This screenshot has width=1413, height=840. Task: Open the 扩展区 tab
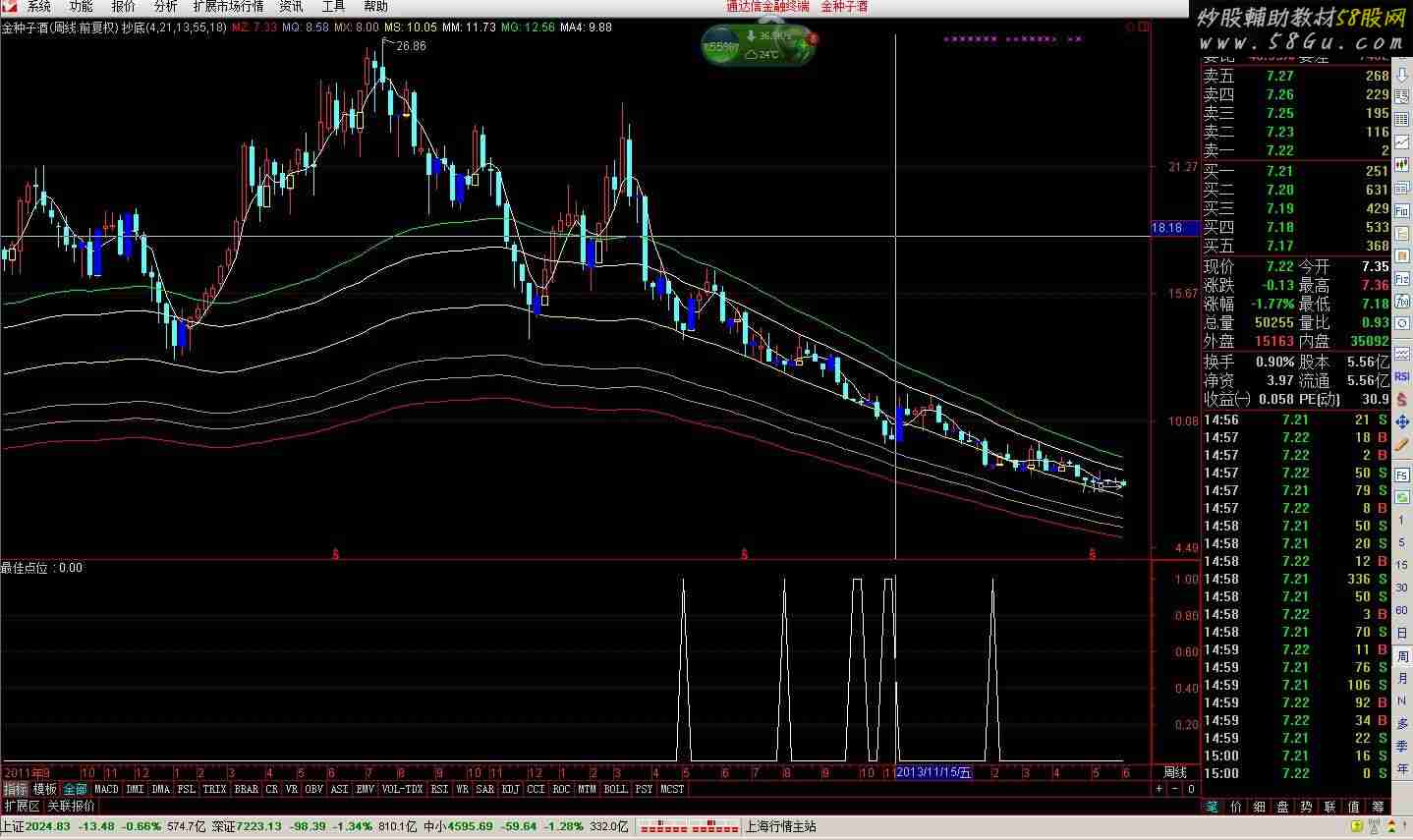(22, 806)
